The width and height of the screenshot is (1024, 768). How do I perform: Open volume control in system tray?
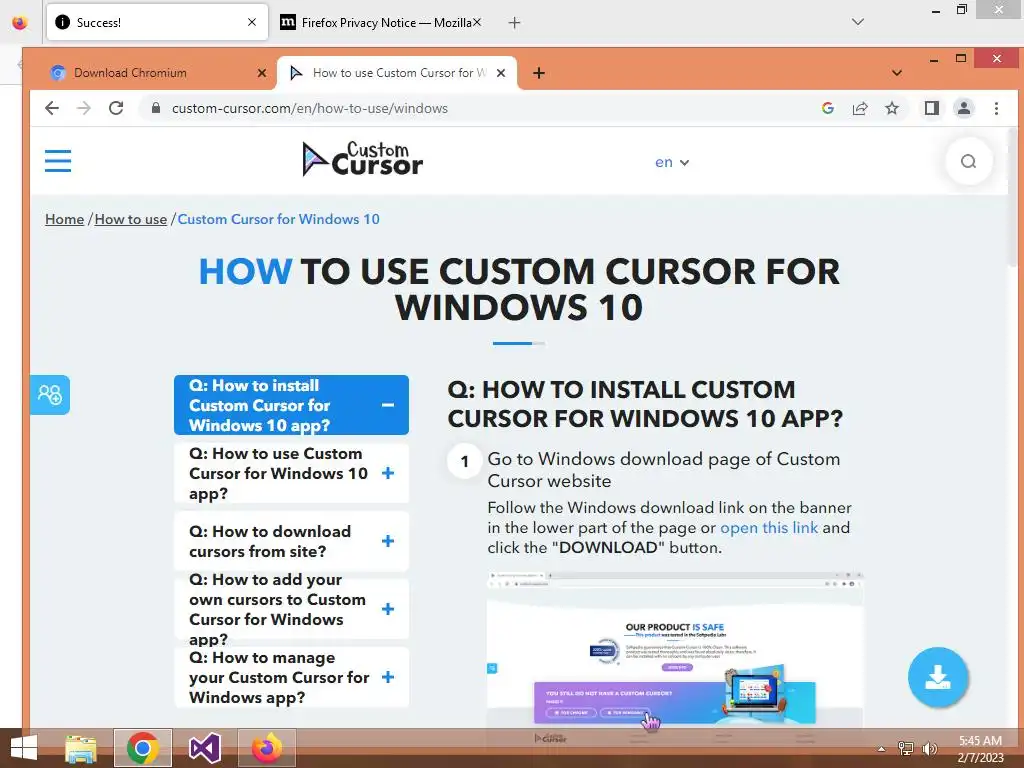(x=929, y=748)
